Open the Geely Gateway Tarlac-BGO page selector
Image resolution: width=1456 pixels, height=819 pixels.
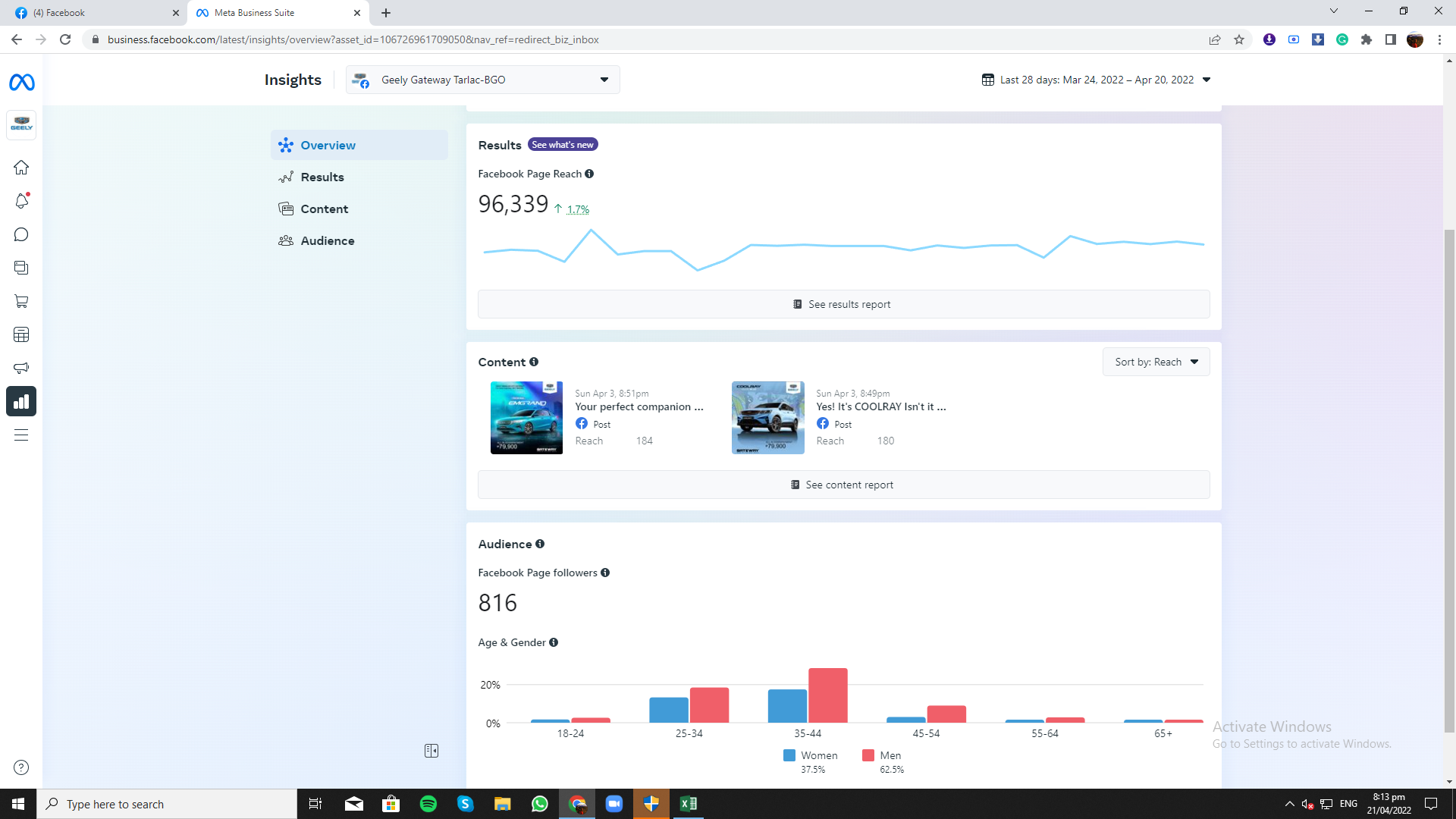tap(483, 80)
